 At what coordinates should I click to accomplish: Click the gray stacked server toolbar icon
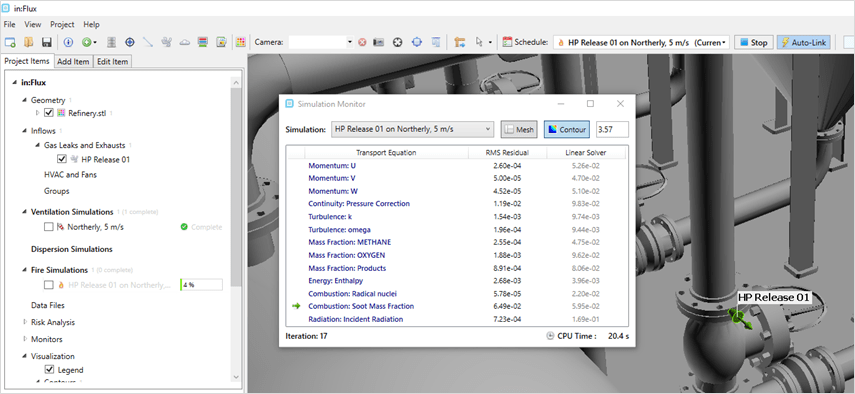click(111, 42)
